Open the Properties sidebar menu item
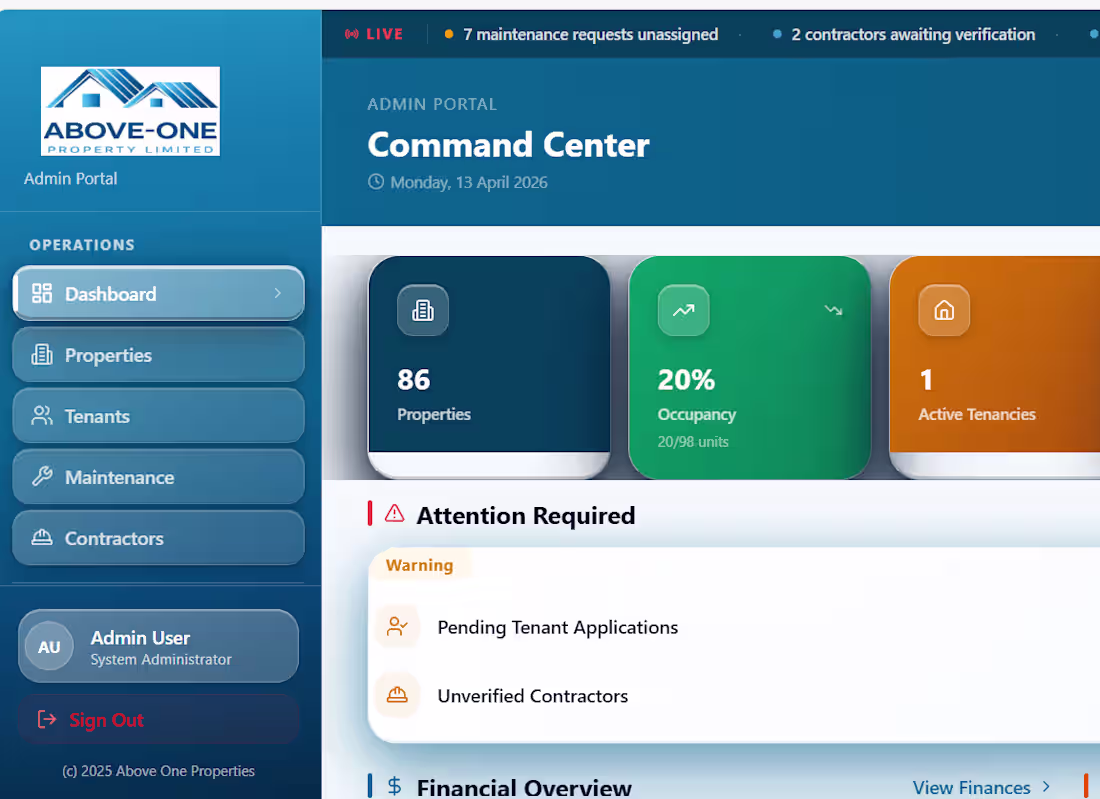Screen dimensions: 1100x799 tap(159, 355)
